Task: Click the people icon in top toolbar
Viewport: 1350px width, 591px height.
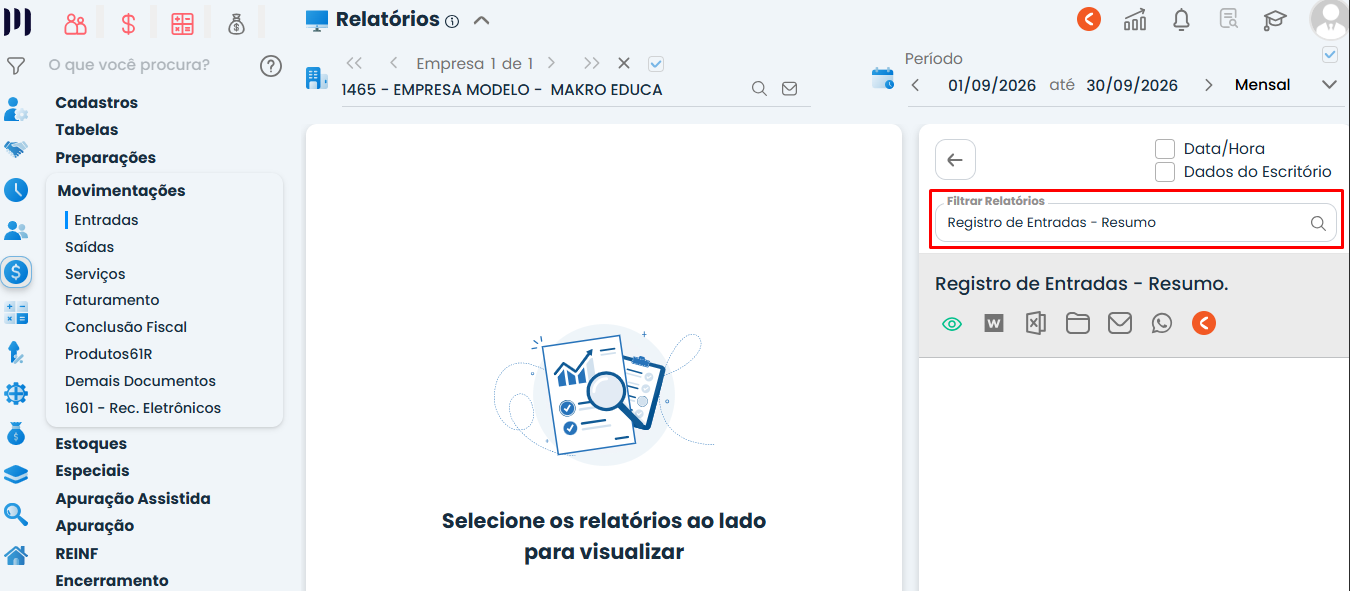Action: (x=75, y=23)
